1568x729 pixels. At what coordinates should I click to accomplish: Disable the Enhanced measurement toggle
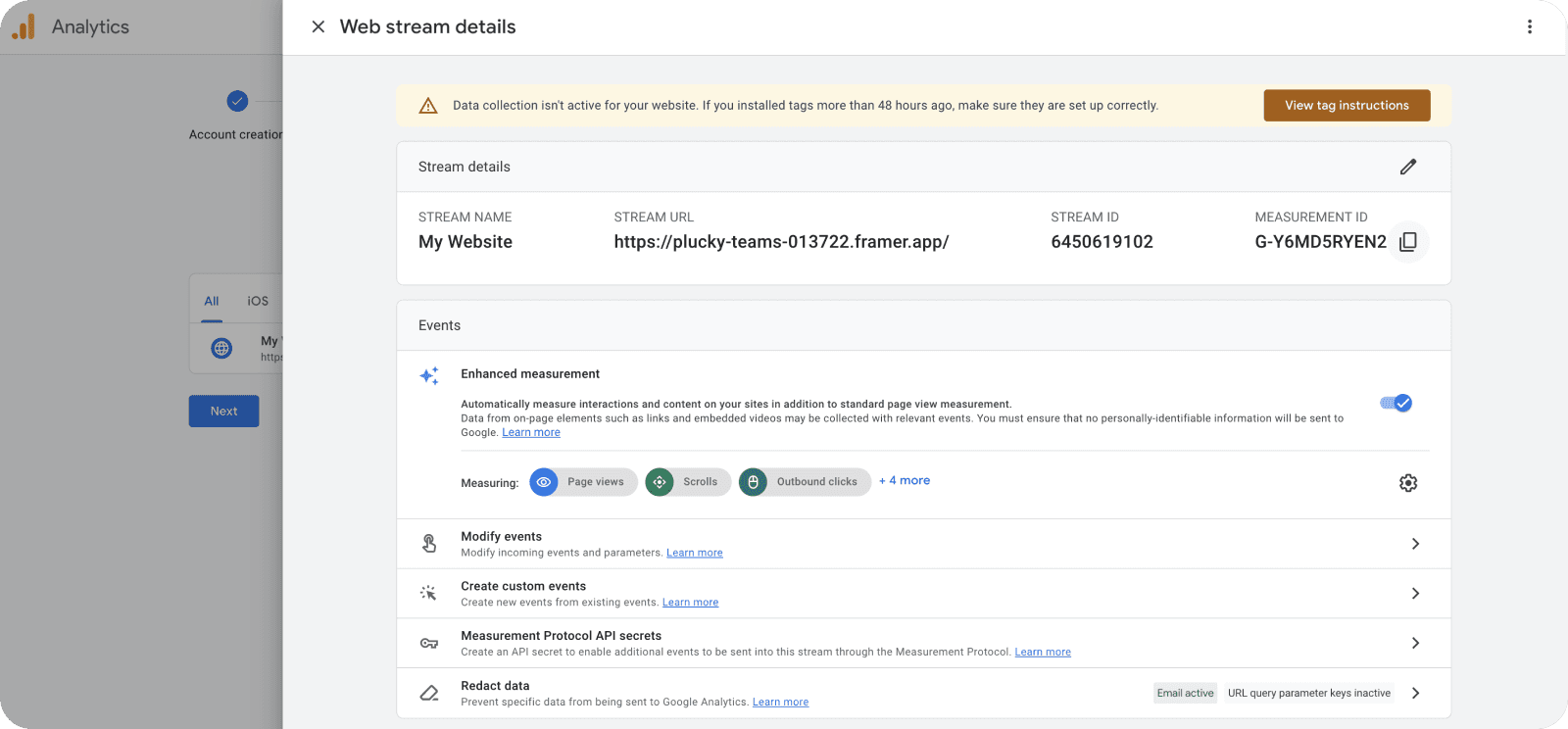click(1396, 403)
